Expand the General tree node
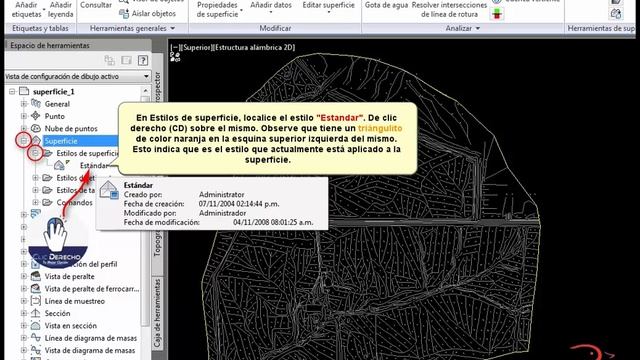This screenshot has width=640, height=360. pyautogui.click(x=24, y=104)
